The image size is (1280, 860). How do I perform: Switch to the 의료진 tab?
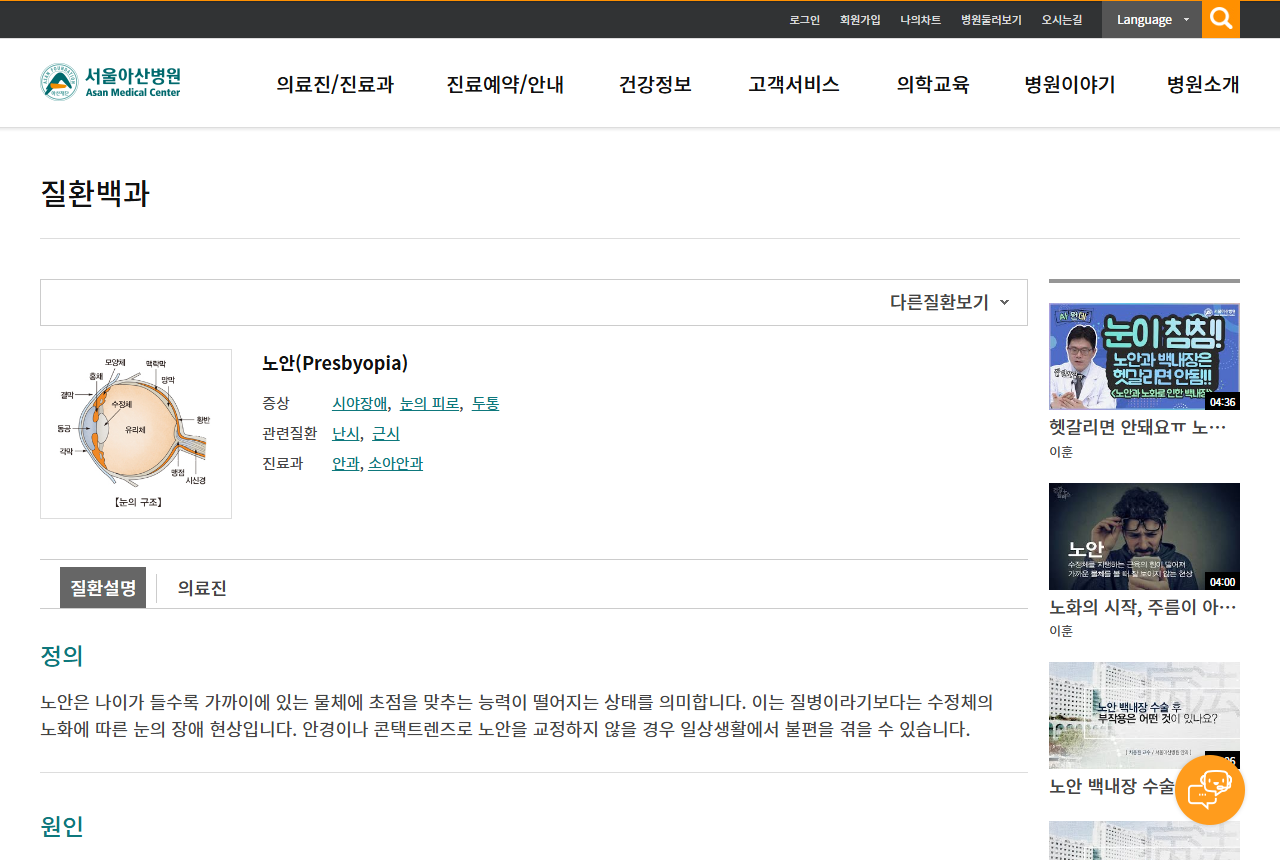point(202,588)
